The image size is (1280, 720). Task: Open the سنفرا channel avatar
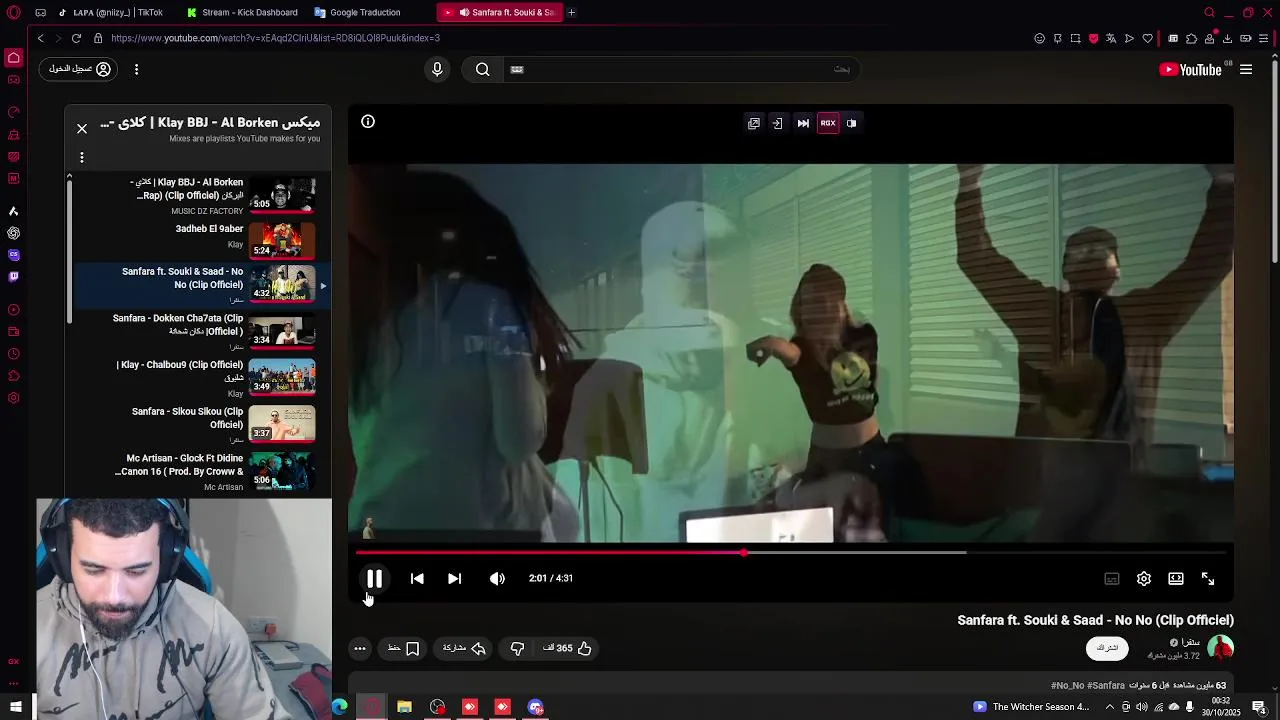pos(1220,648)
